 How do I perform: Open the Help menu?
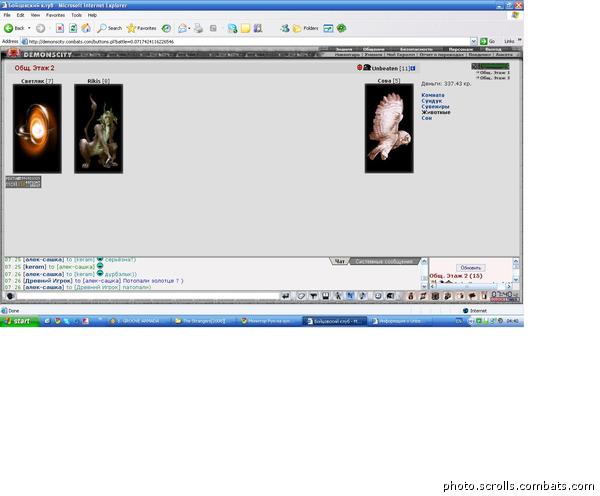pos(92,15)
